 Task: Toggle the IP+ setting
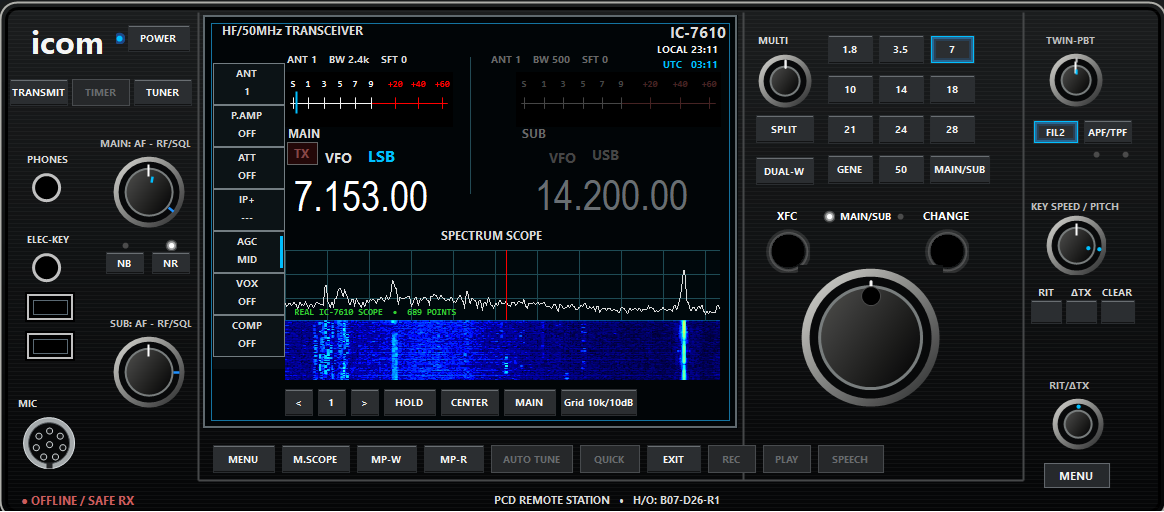247,209
